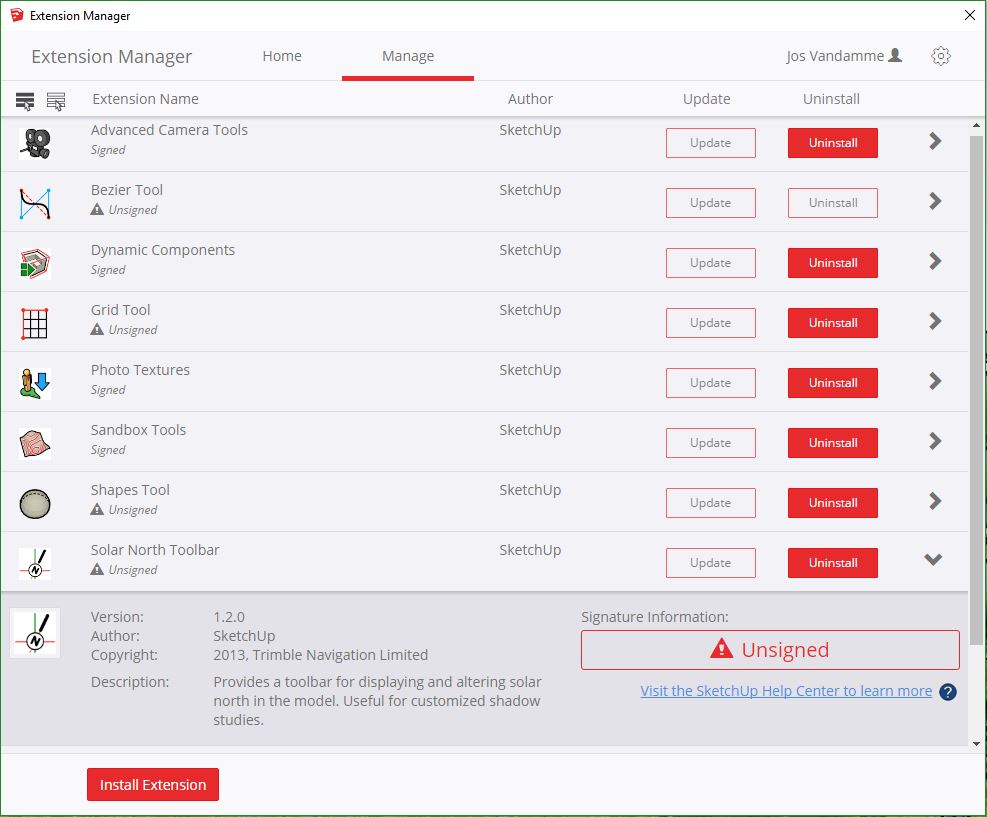Click the Photo Textures icon
Screen dimensions: 987x817
pos(35,383)
